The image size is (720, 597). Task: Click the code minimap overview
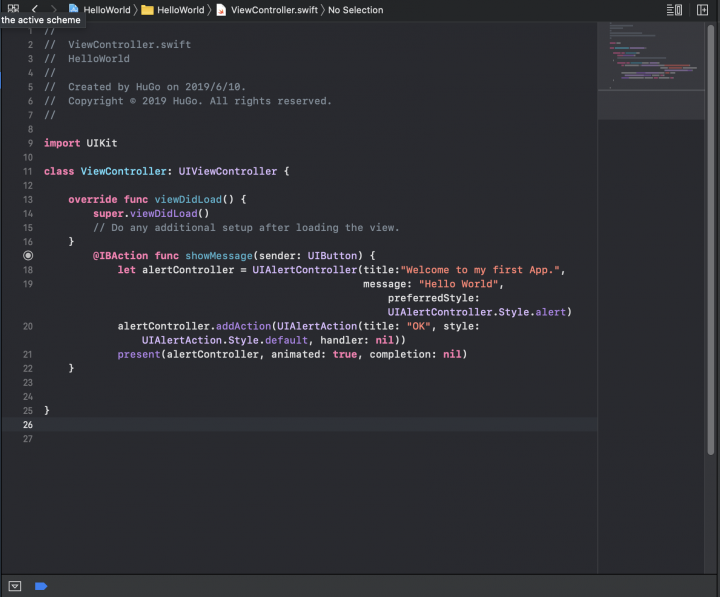point(651,71)
